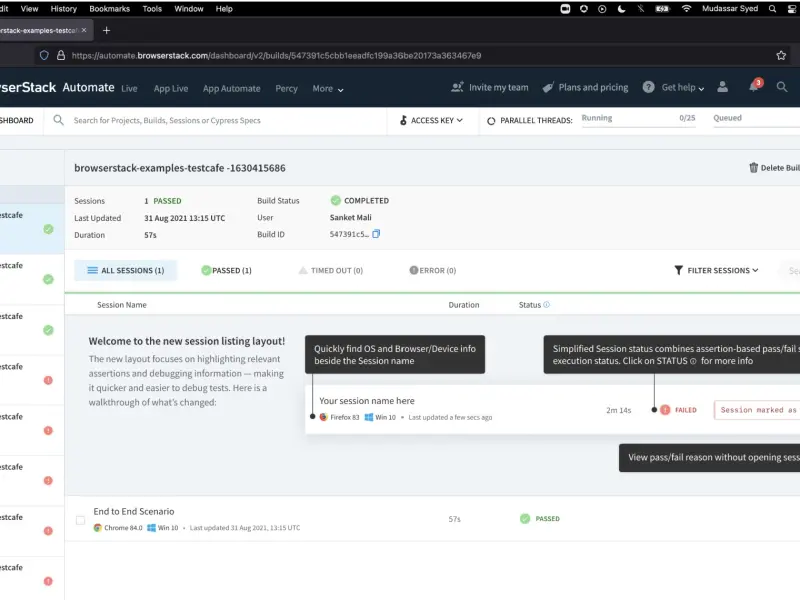Click the Wi-Fi icon in the macOS menu bar
Image resolution: width=800 pixels, height=600 pixels.
click(x=686, y=9)
